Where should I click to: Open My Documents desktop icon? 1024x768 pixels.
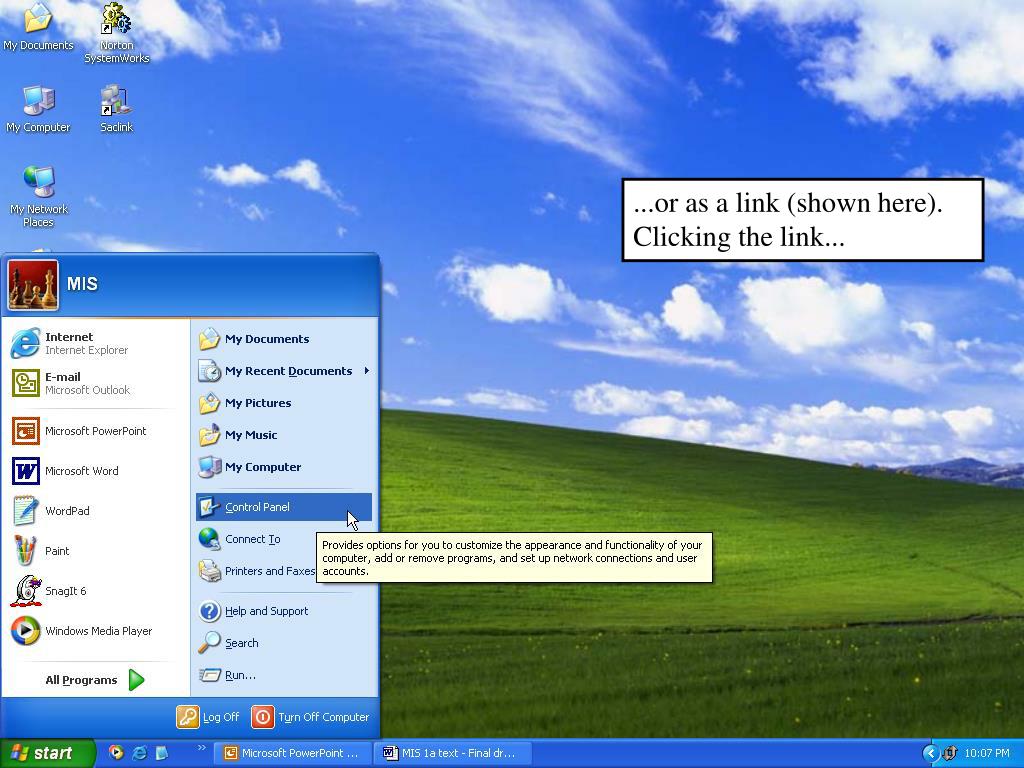click(x=38, y=27)
